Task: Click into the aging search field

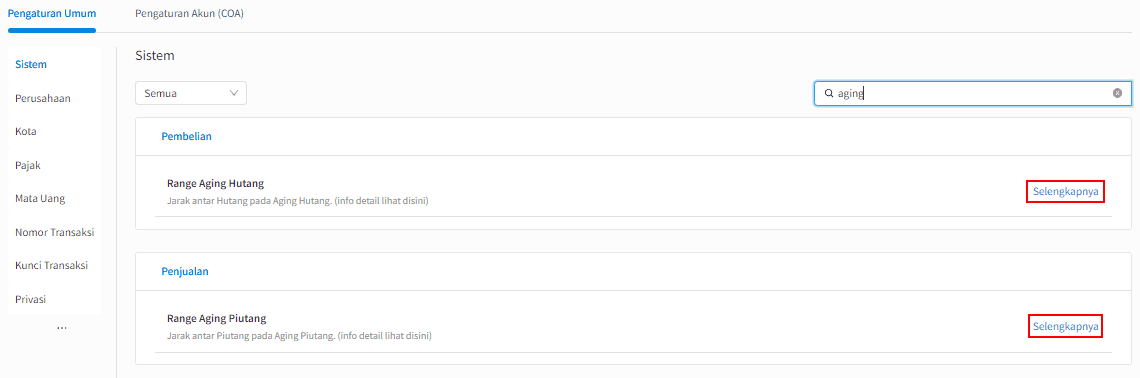Action: click(973, 93)
